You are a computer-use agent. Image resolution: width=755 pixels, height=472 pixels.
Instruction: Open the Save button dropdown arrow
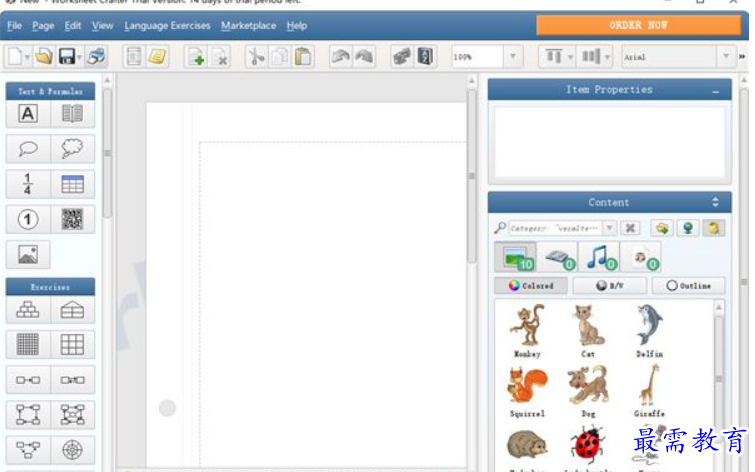coord(79,57)
